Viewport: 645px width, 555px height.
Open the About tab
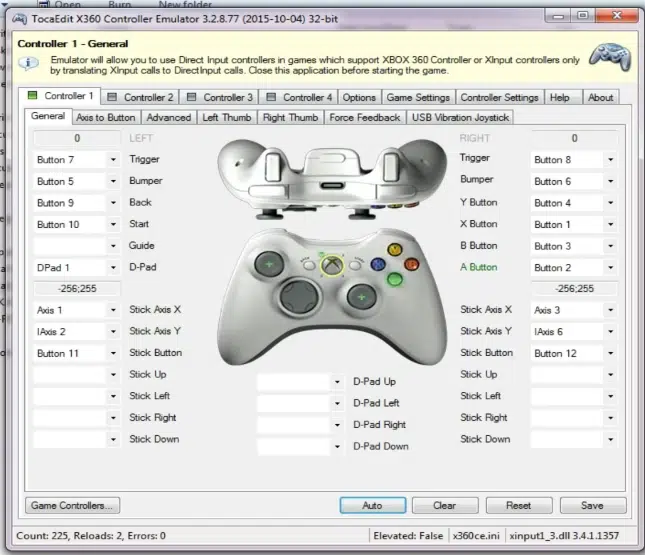click(600, 98)
